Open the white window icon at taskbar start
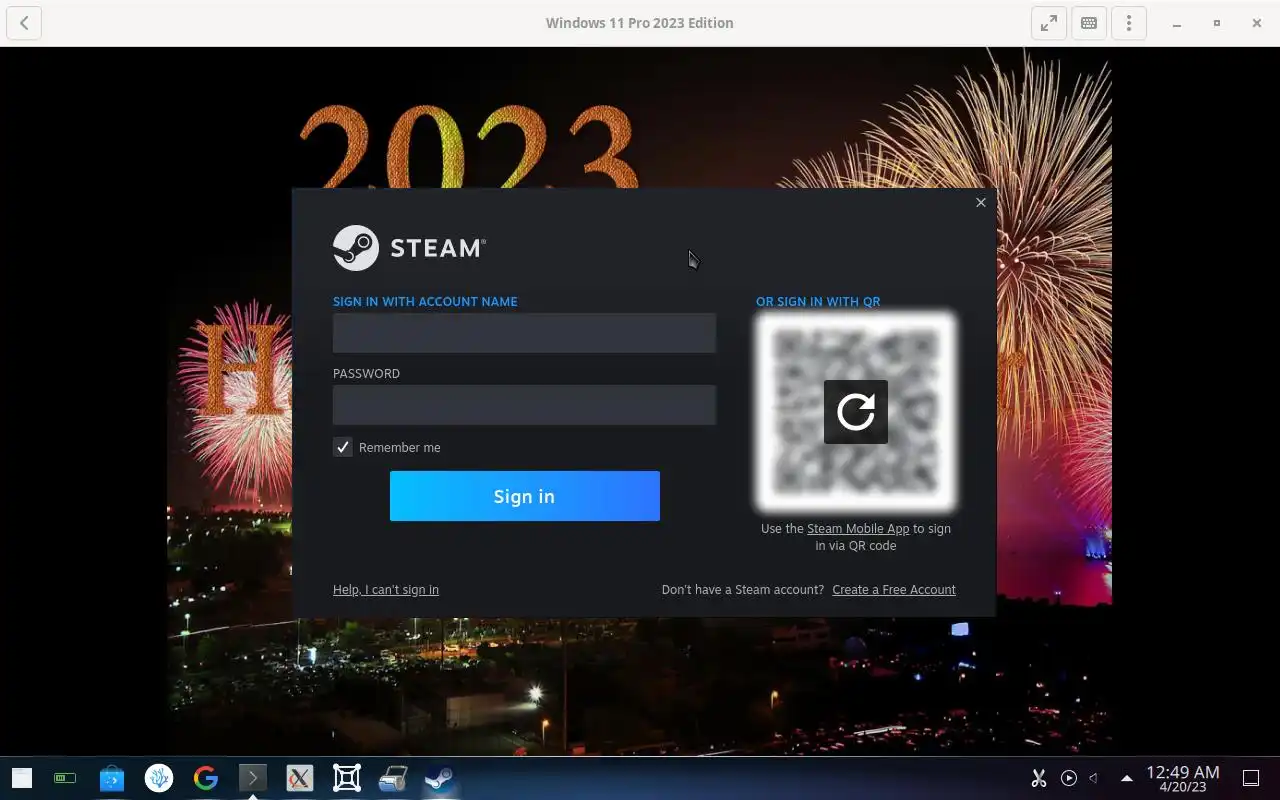 click(x=22, y=778)
